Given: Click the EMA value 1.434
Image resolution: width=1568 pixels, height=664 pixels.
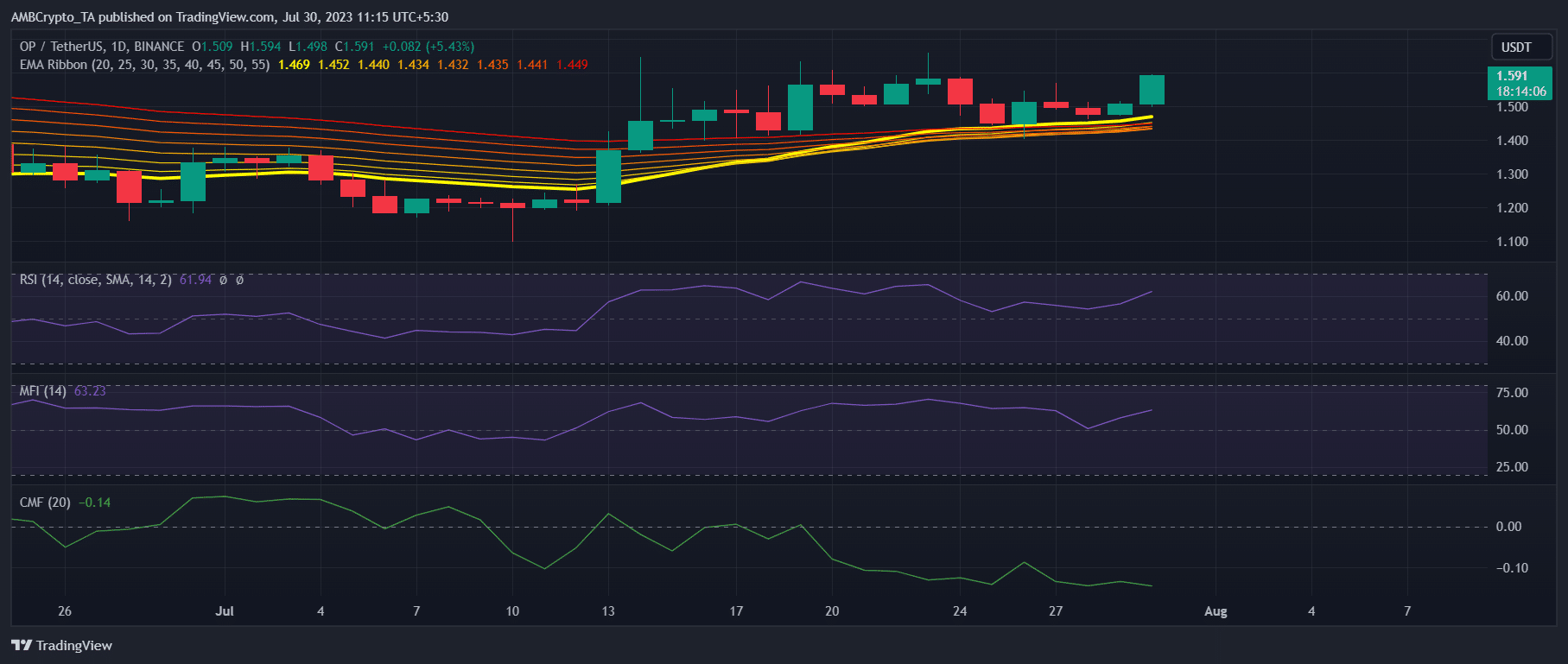Looking at the screenshot, I should point(413,65).
